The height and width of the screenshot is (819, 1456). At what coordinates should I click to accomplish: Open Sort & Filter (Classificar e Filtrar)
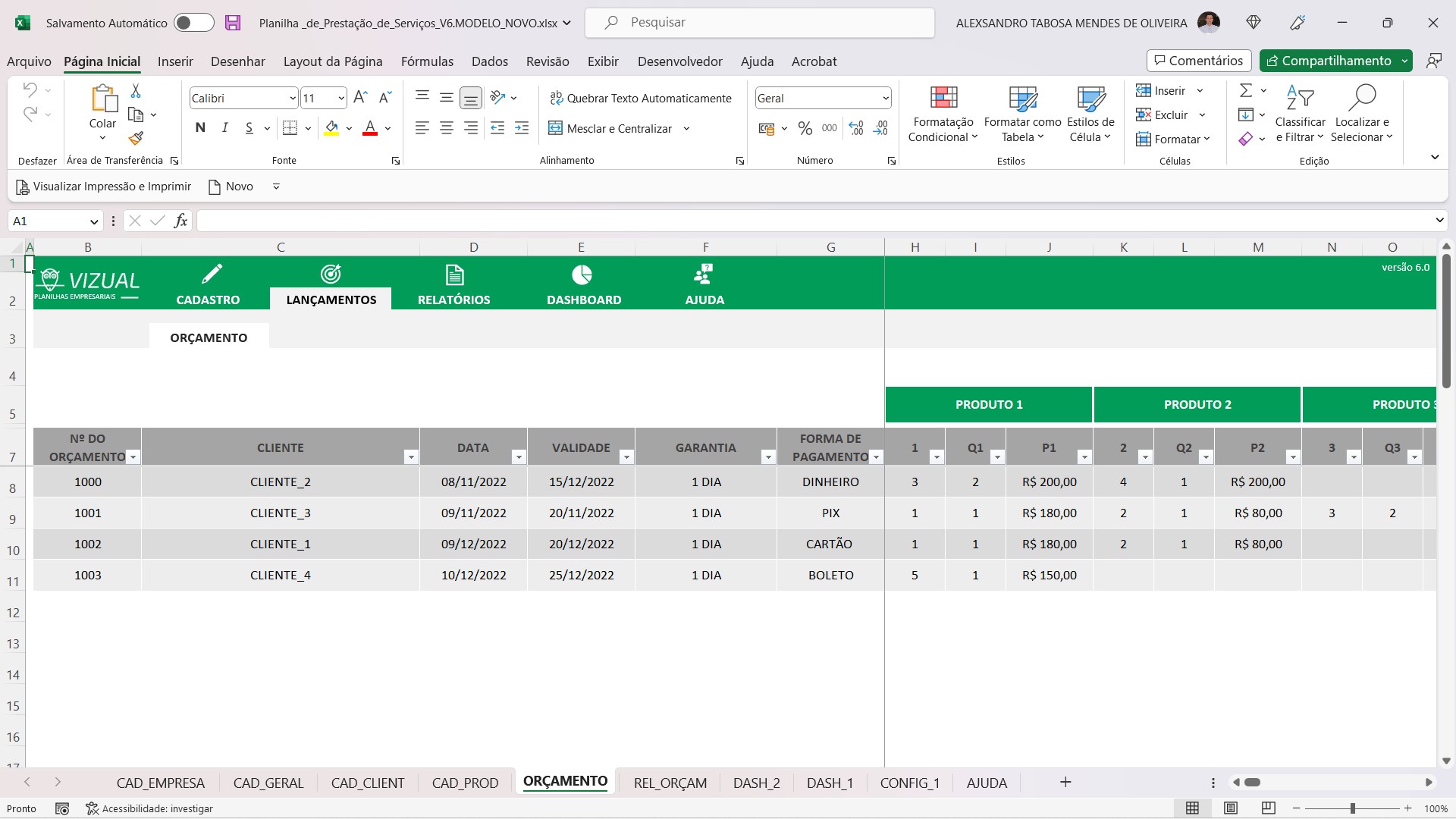pyautogui.click(x=1300, y=114)
